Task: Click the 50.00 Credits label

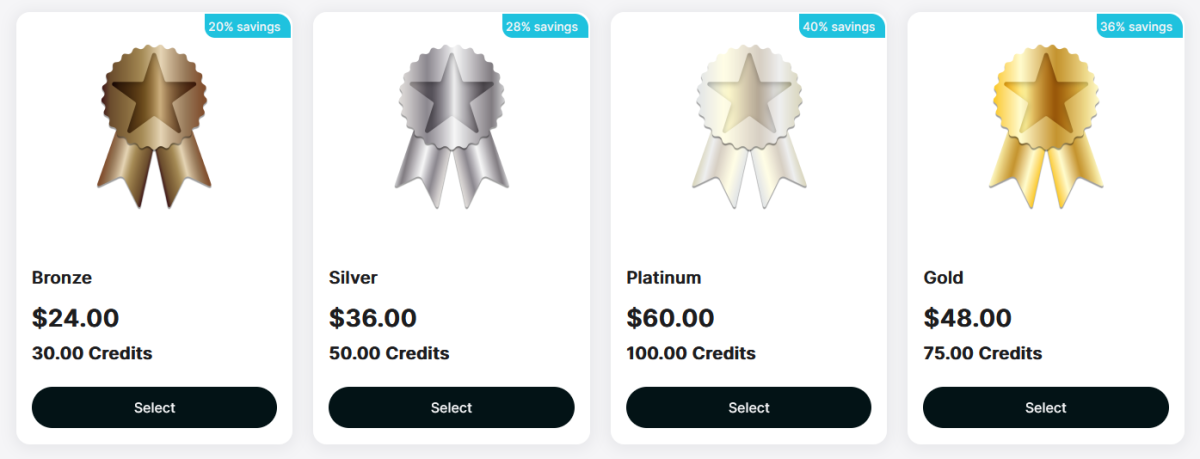Action: tap(389, 353)
